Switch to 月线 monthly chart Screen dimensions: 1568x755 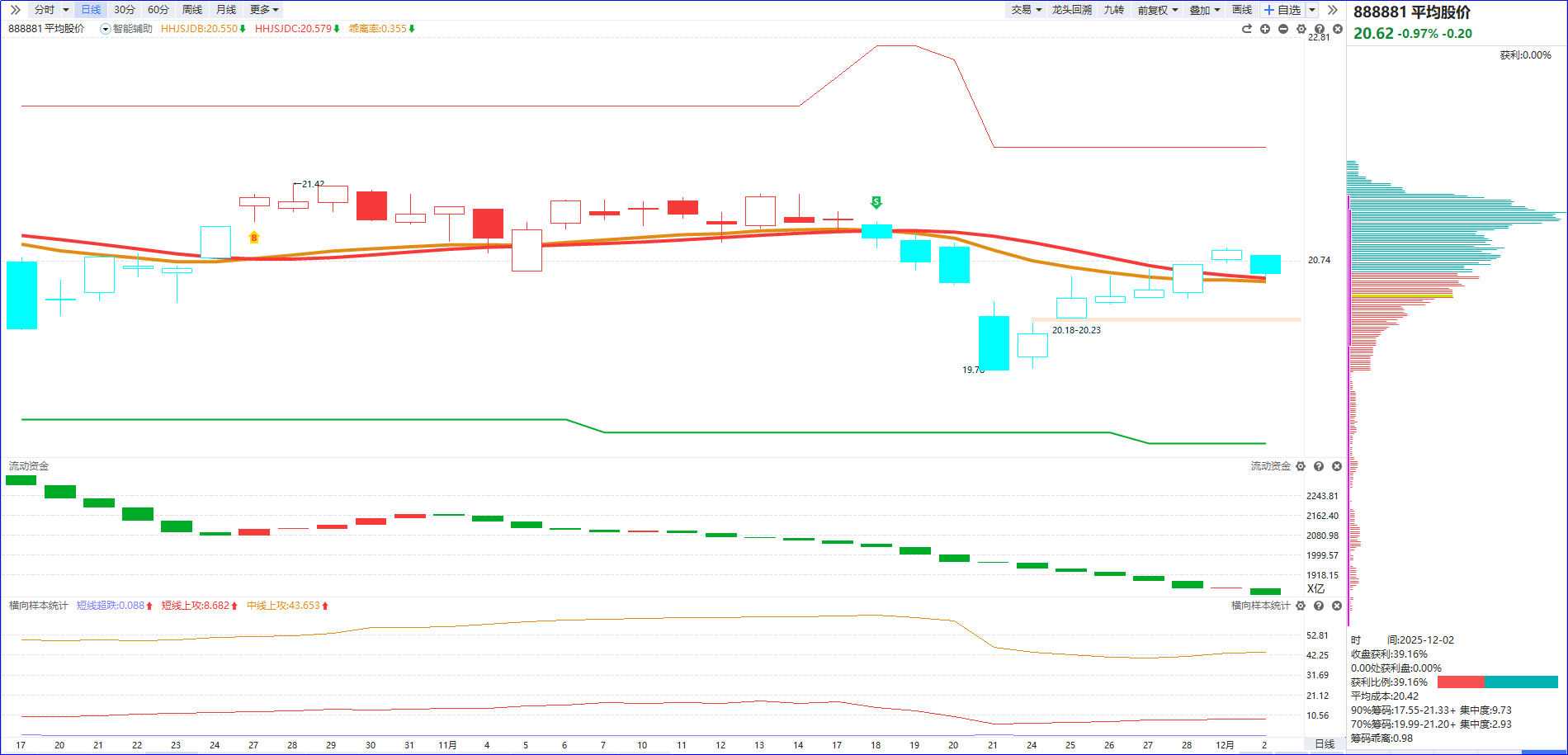tap(226, 10)
